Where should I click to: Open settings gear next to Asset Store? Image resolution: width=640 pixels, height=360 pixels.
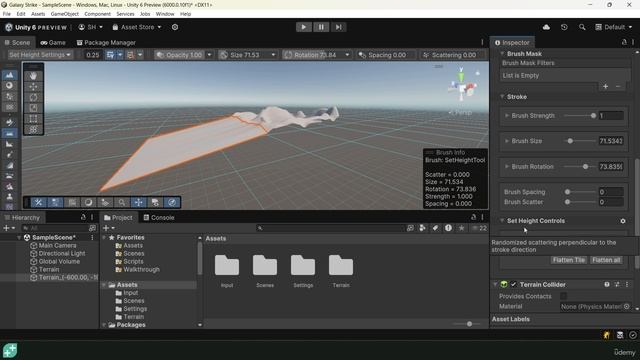tap(175, 27)
